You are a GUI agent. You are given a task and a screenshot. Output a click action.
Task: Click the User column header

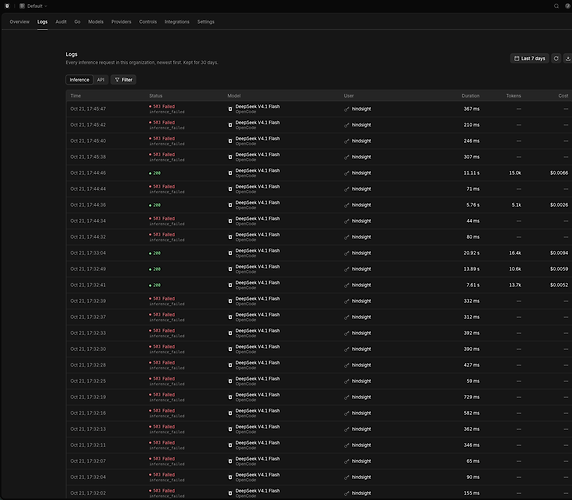[349, 96]
